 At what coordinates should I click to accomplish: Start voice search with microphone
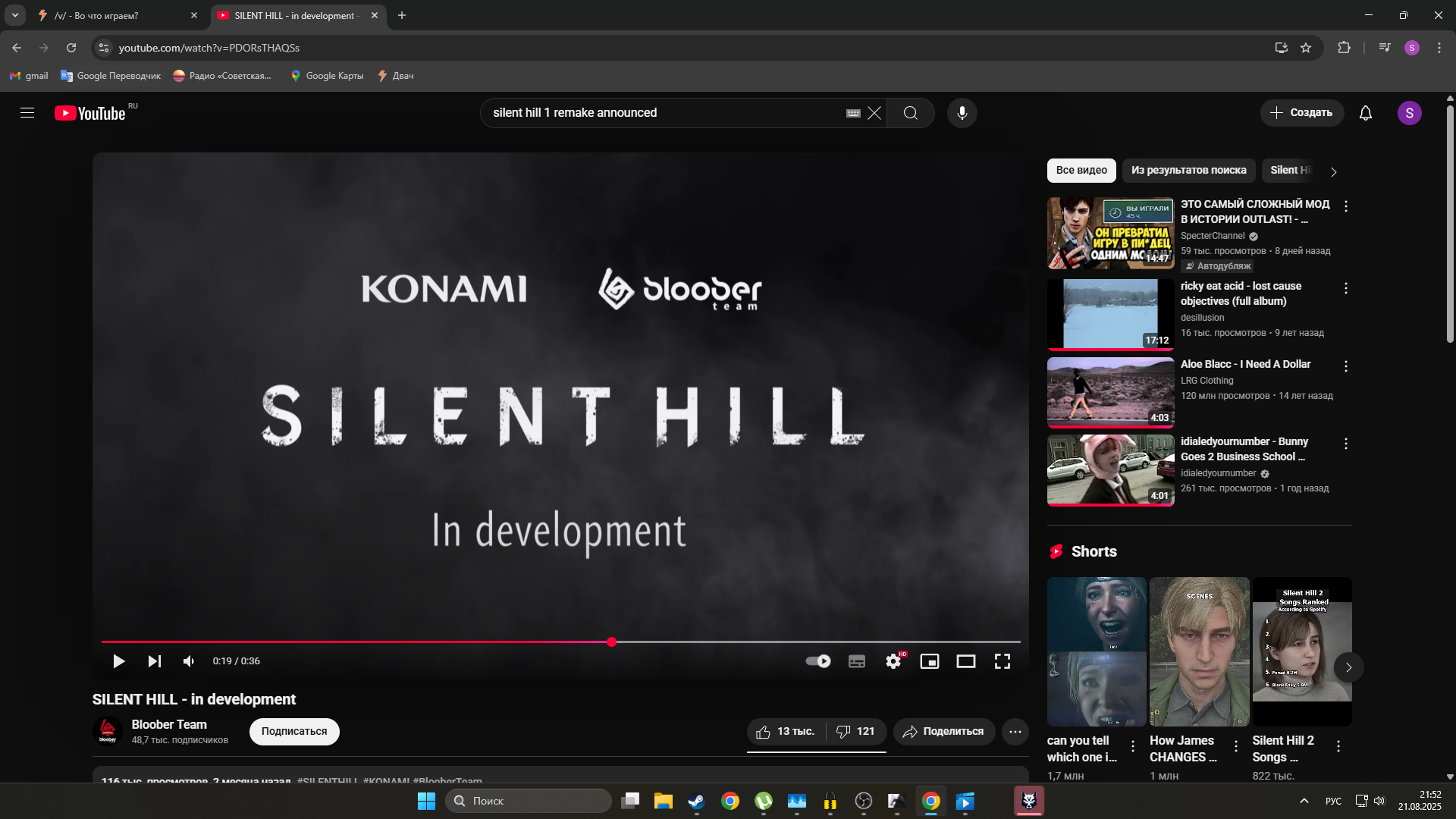click(x=962, y=113)
